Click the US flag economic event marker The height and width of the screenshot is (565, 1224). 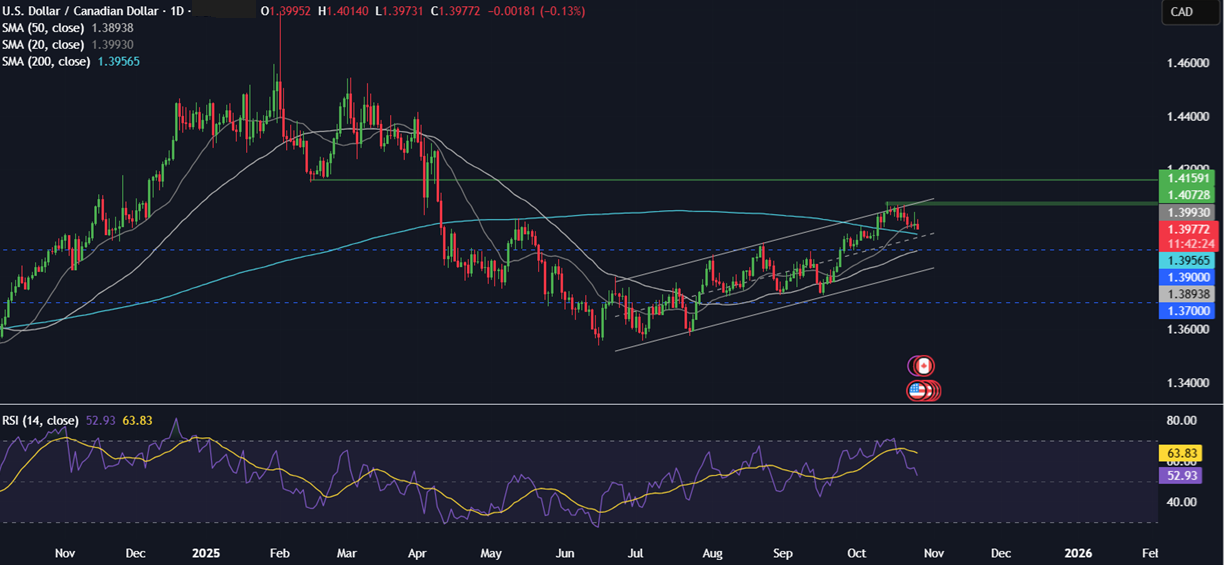(x=920, y=391)
